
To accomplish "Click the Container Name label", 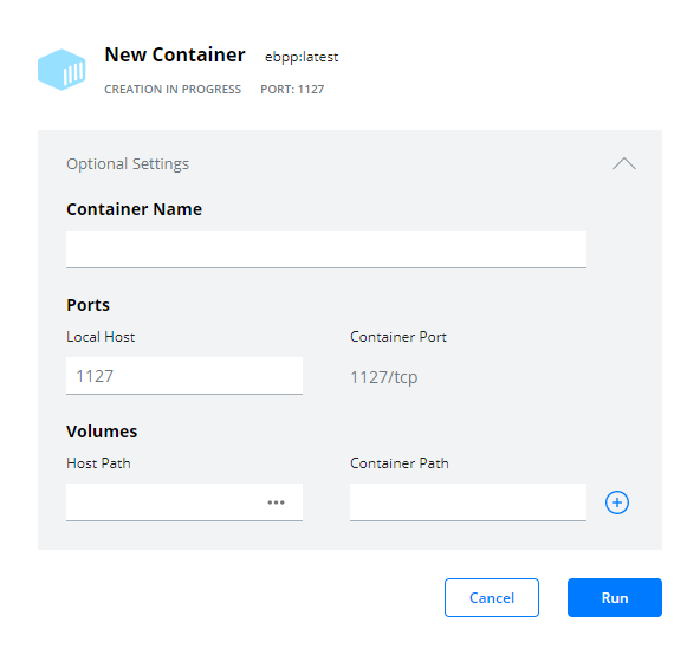I will [x=133, y=209].
